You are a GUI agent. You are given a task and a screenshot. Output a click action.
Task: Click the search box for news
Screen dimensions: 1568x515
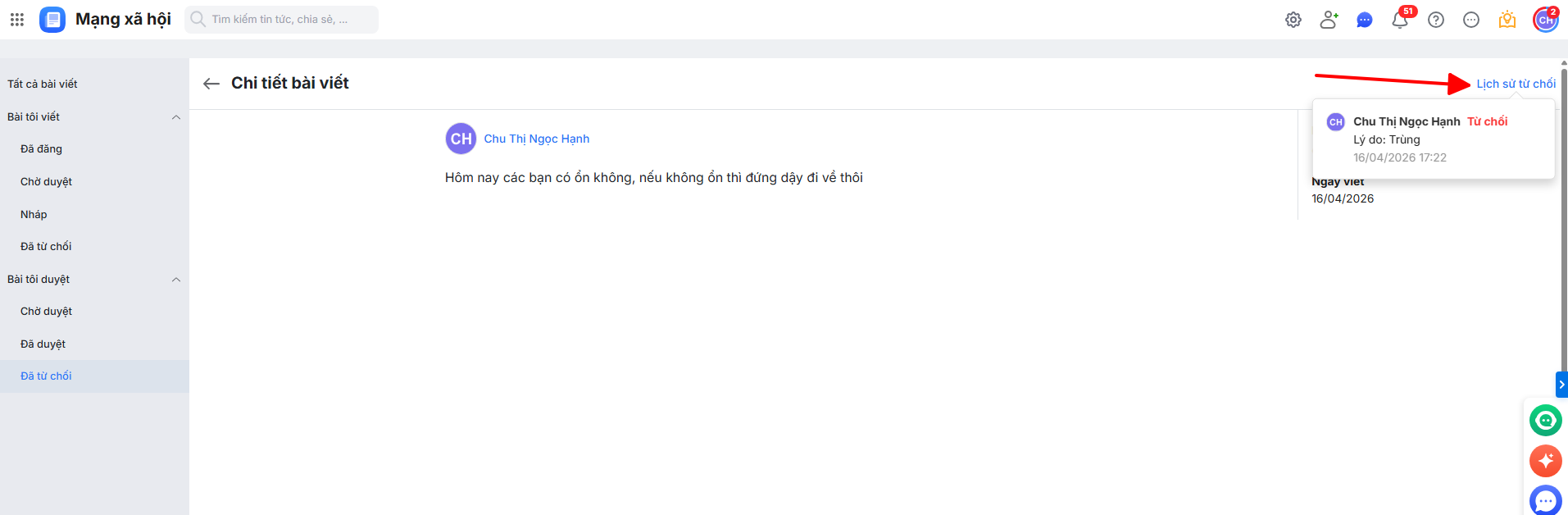282,20
